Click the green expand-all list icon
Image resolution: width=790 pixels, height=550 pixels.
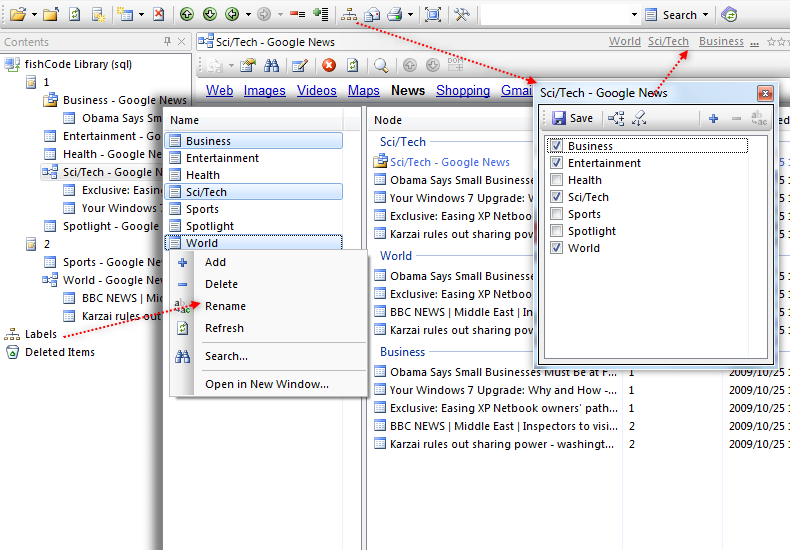point(320,15)
